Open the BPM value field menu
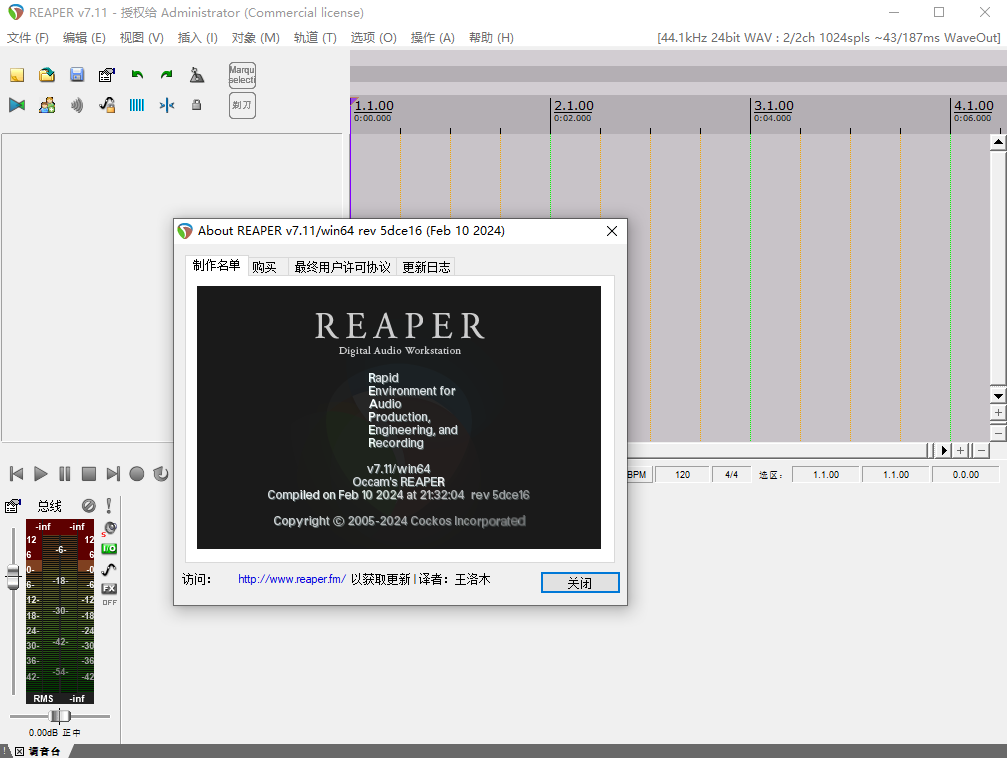This screenshot has height=758, width=1007. point(682,474)
